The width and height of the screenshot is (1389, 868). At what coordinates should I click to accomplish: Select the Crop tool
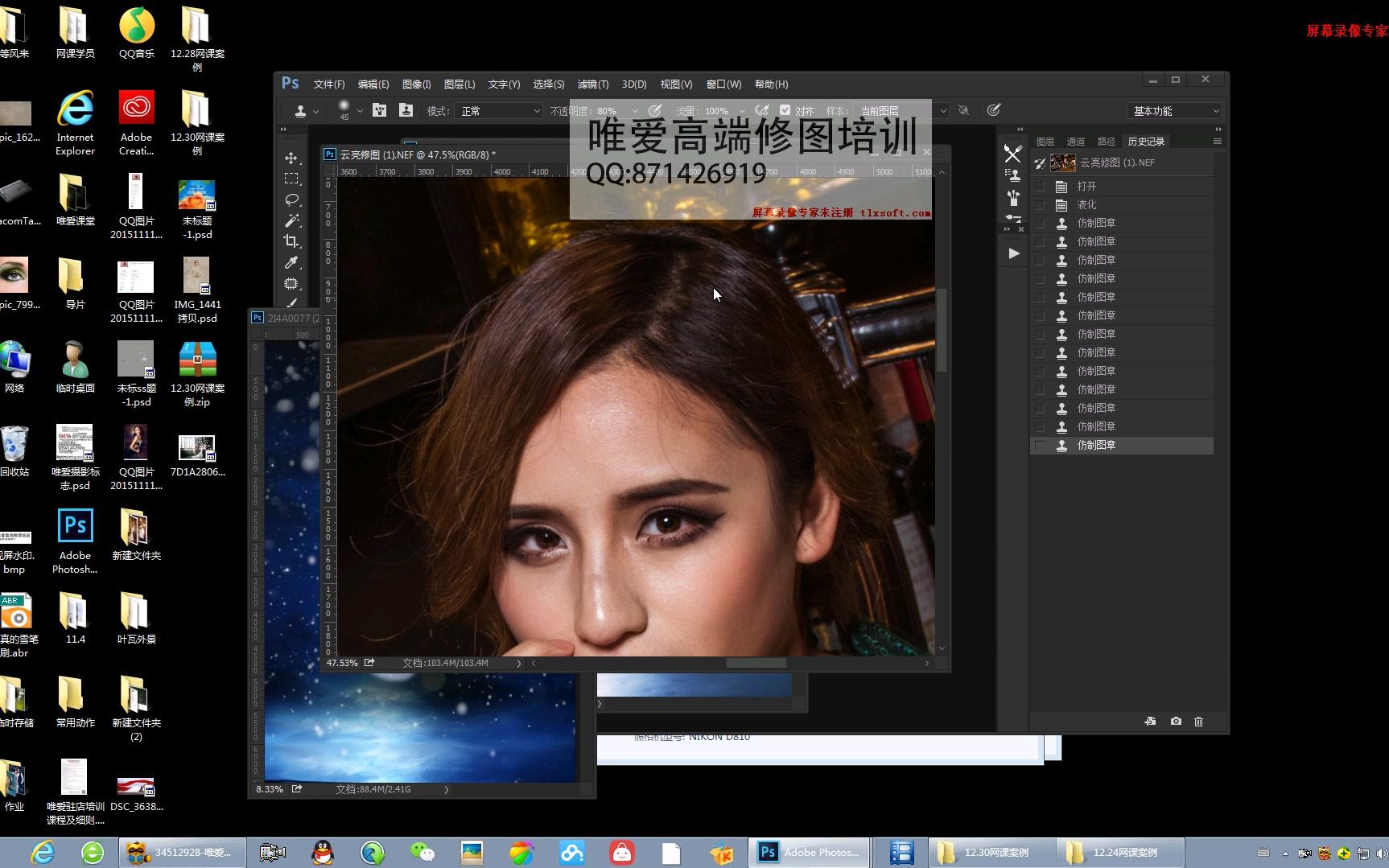tap(291, 241)
